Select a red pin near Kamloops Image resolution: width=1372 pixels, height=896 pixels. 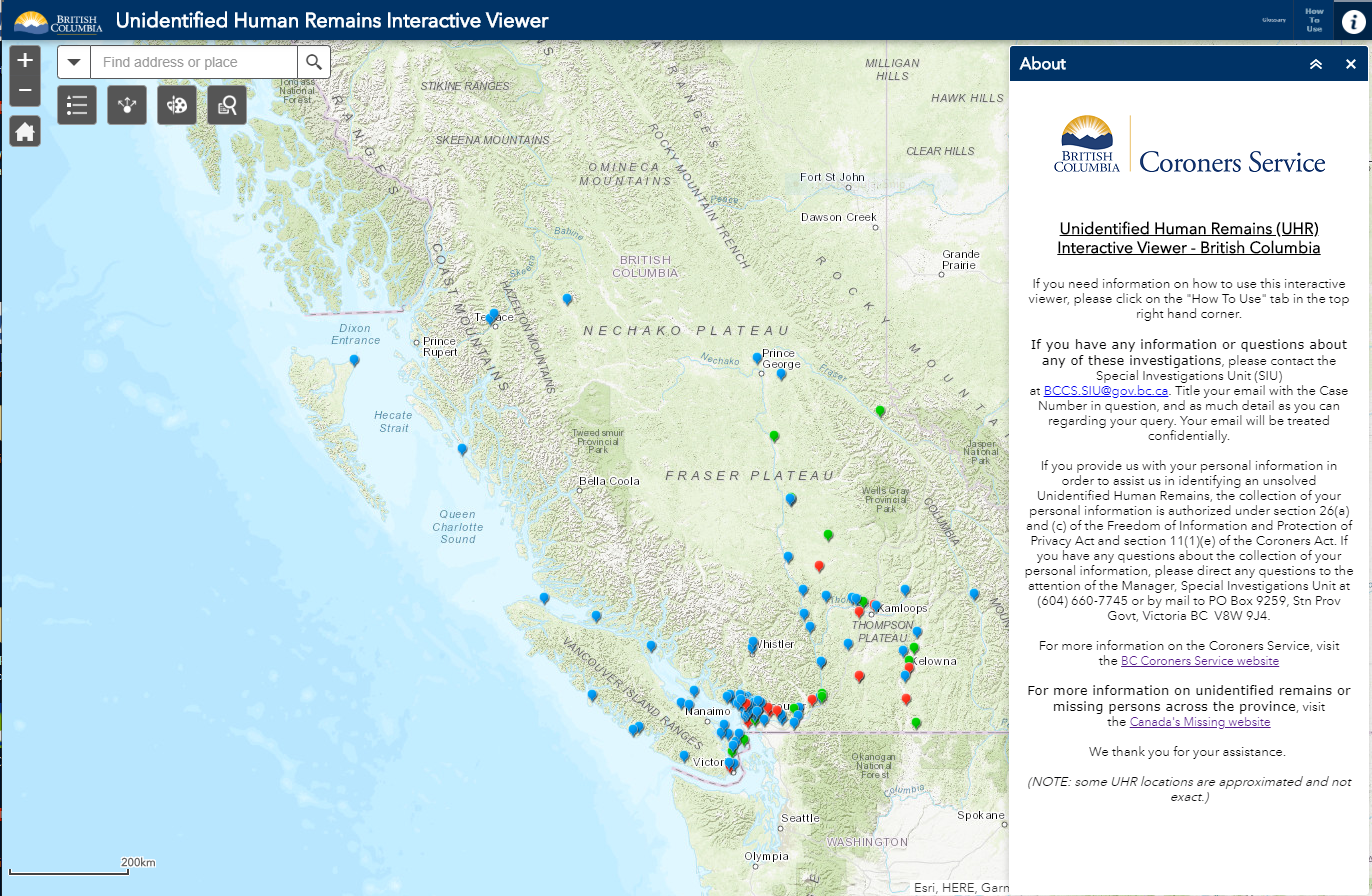pos(858,610)
